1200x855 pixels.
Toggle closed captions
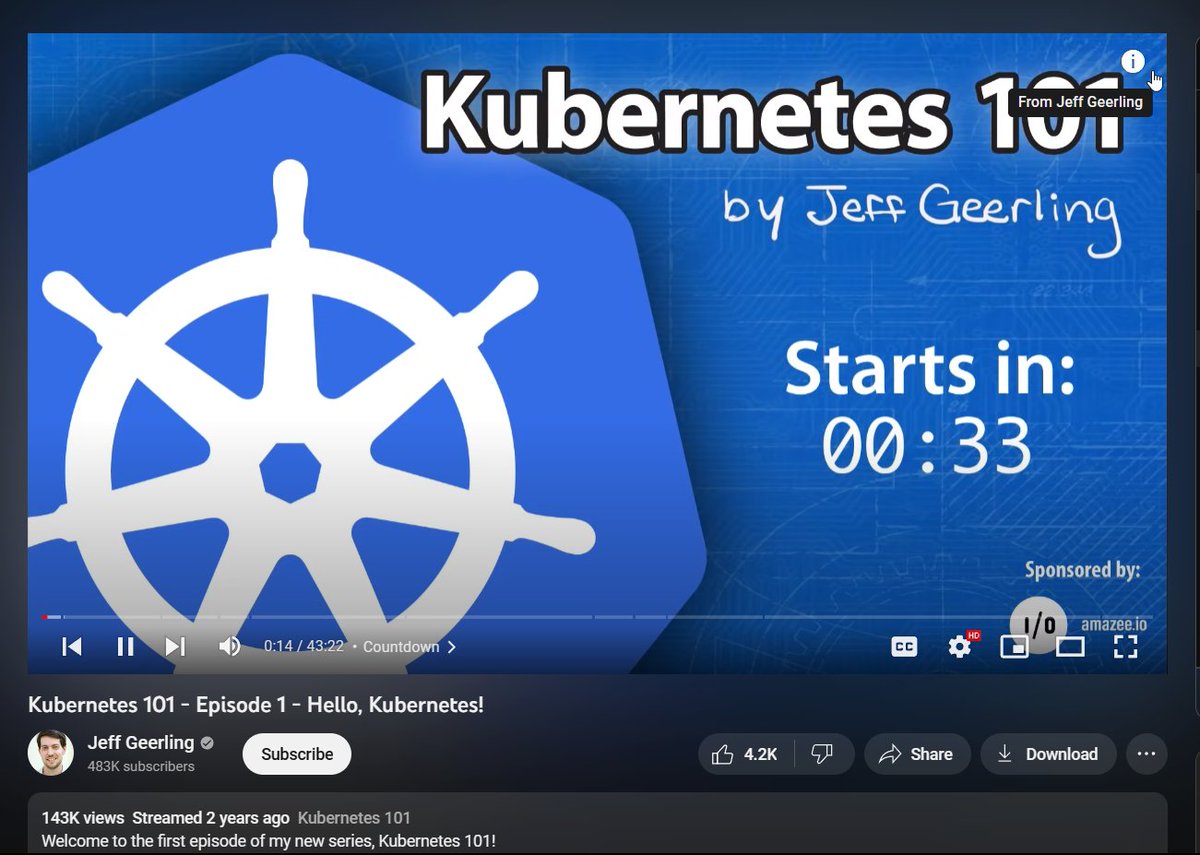point(904,647)
